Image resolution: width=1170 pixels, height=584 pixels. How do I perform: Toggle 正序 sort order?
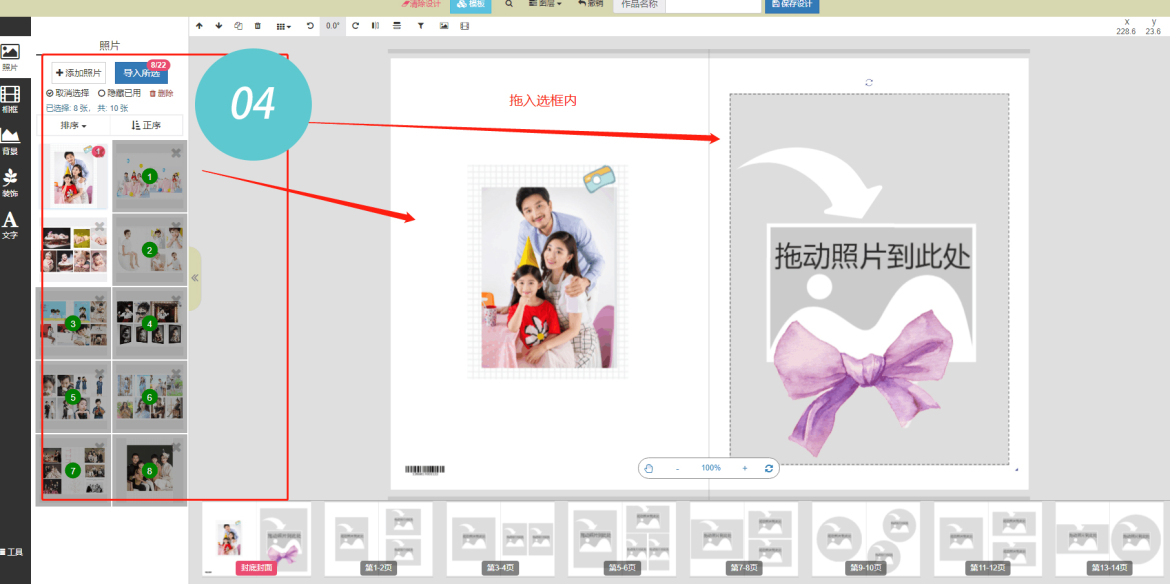pyautogui.click(x=146, y=126)
